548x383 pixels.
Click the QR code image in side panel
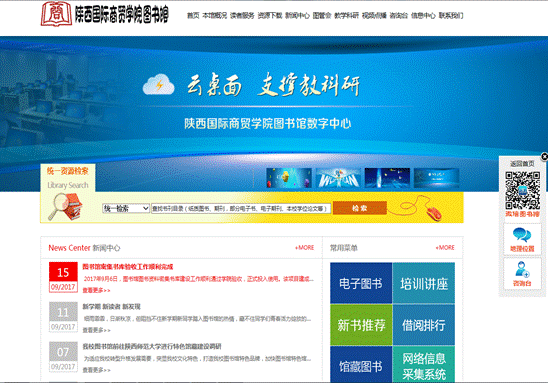point(522,190)
